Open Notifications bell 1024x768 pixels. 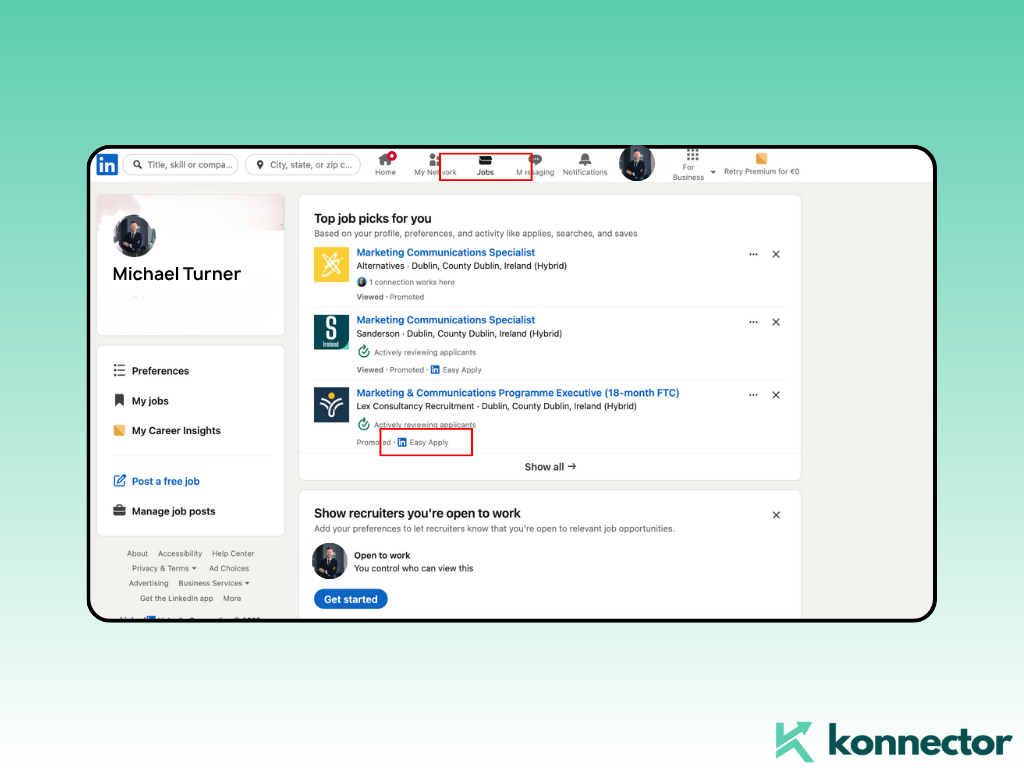coord(585,165)
